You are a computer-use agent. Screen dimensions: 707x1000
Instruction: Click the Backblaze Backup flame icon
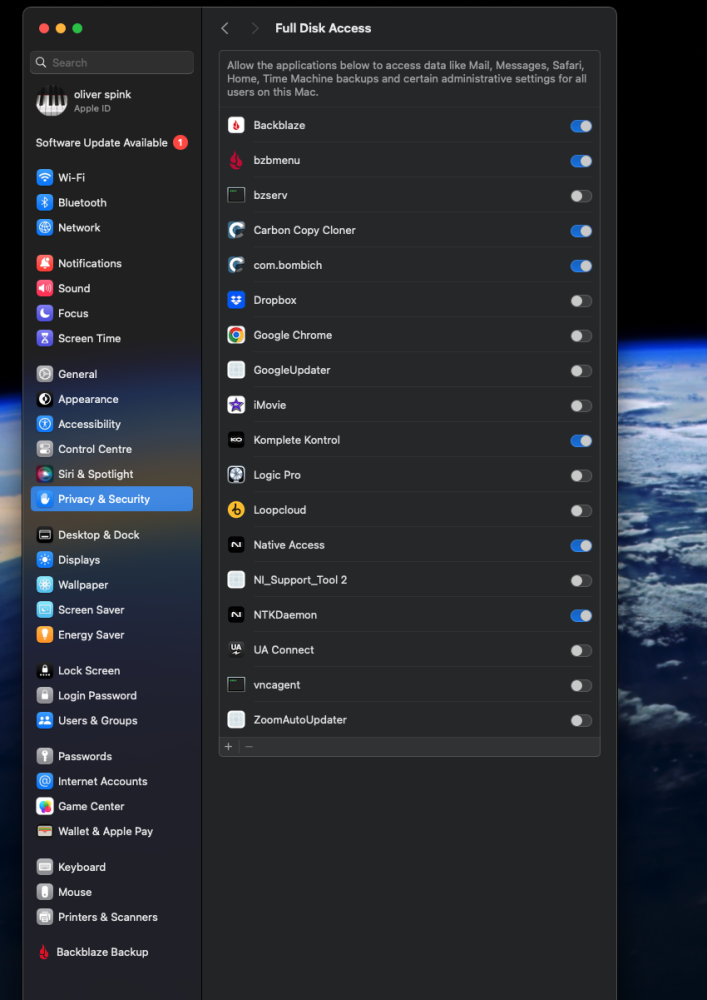coord(44,952)
